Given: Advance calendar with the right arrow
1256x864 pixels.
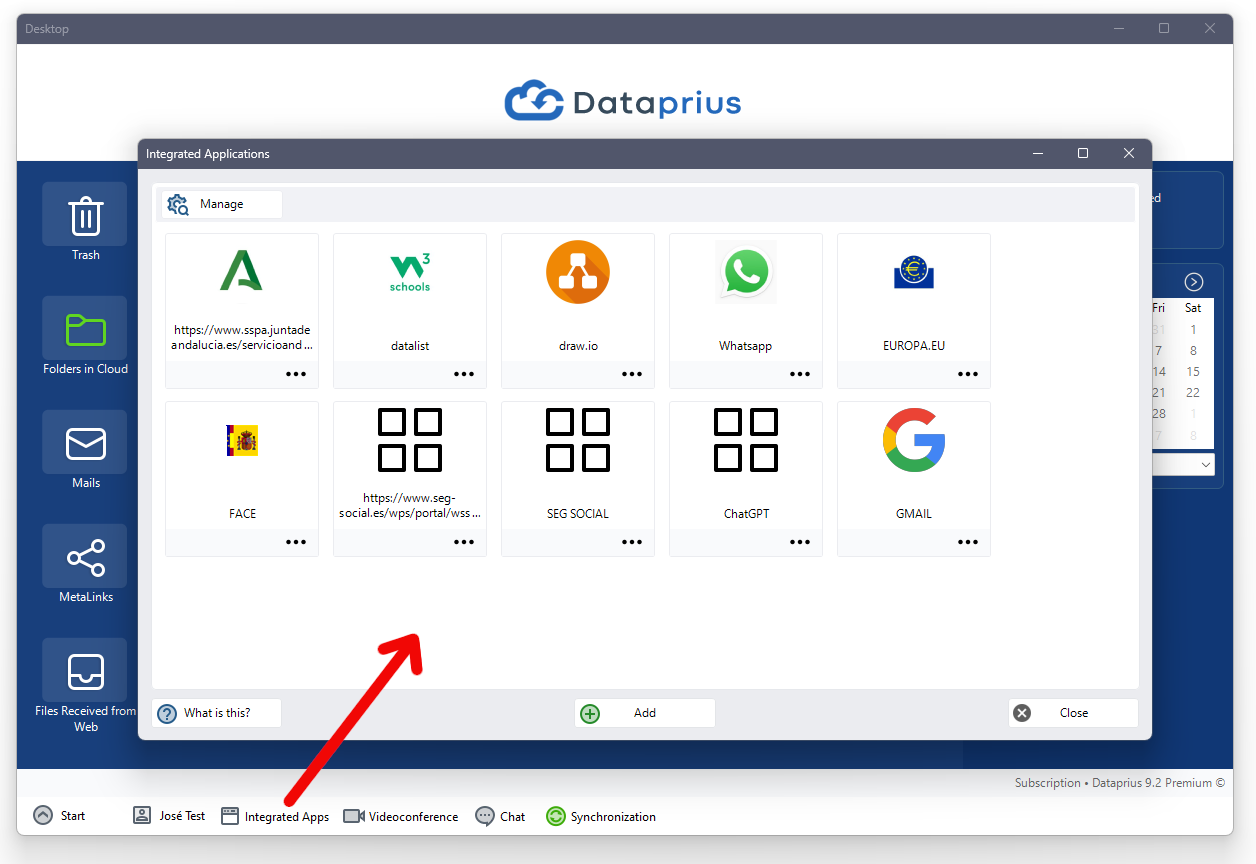Looking at the screenshot, I should 1192,281.
